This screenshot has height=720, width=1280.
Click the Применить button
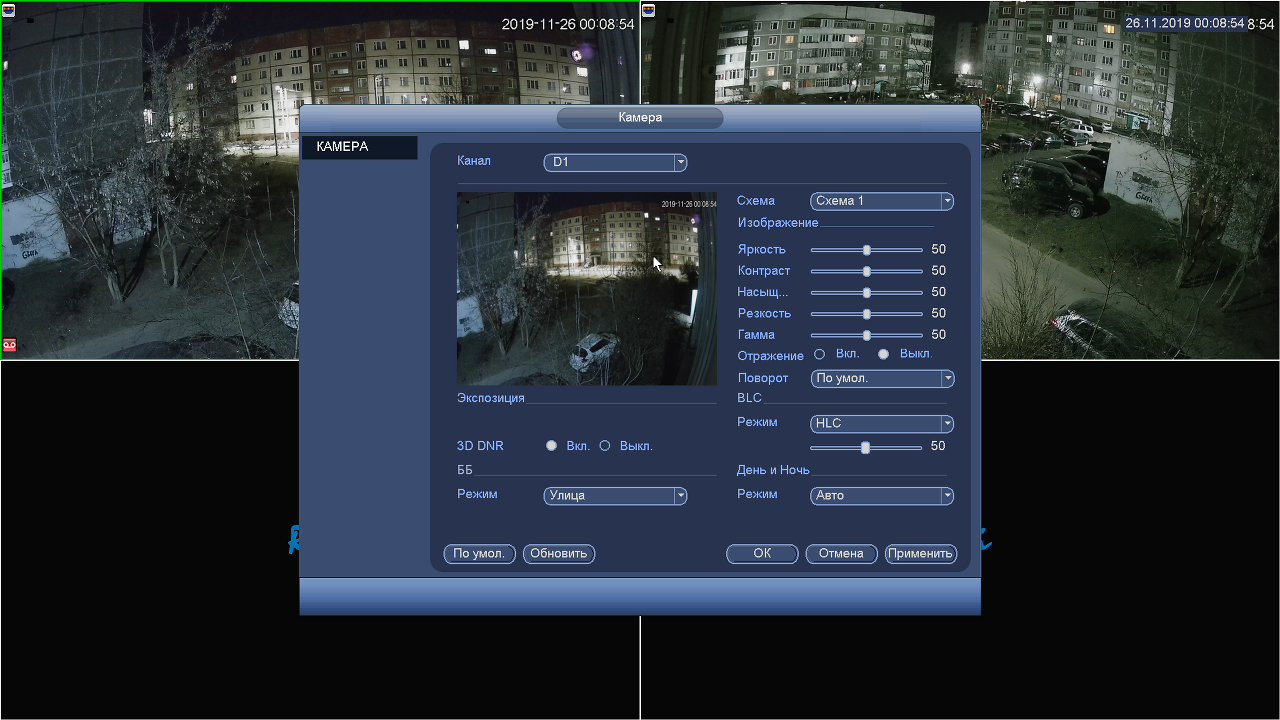click(921, 554)
